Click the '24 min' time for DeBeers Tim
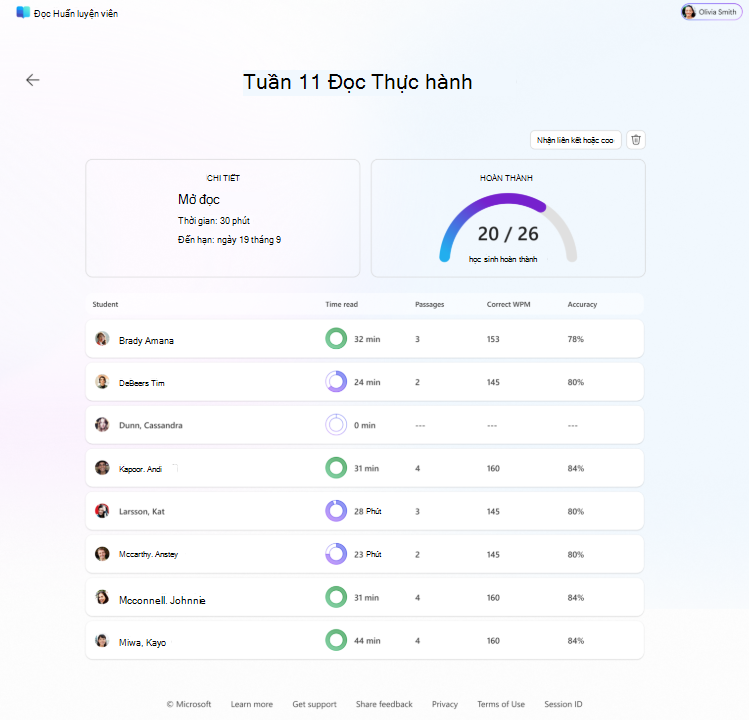This screenshot has width=749, height=720. click(x=367, y=382)
